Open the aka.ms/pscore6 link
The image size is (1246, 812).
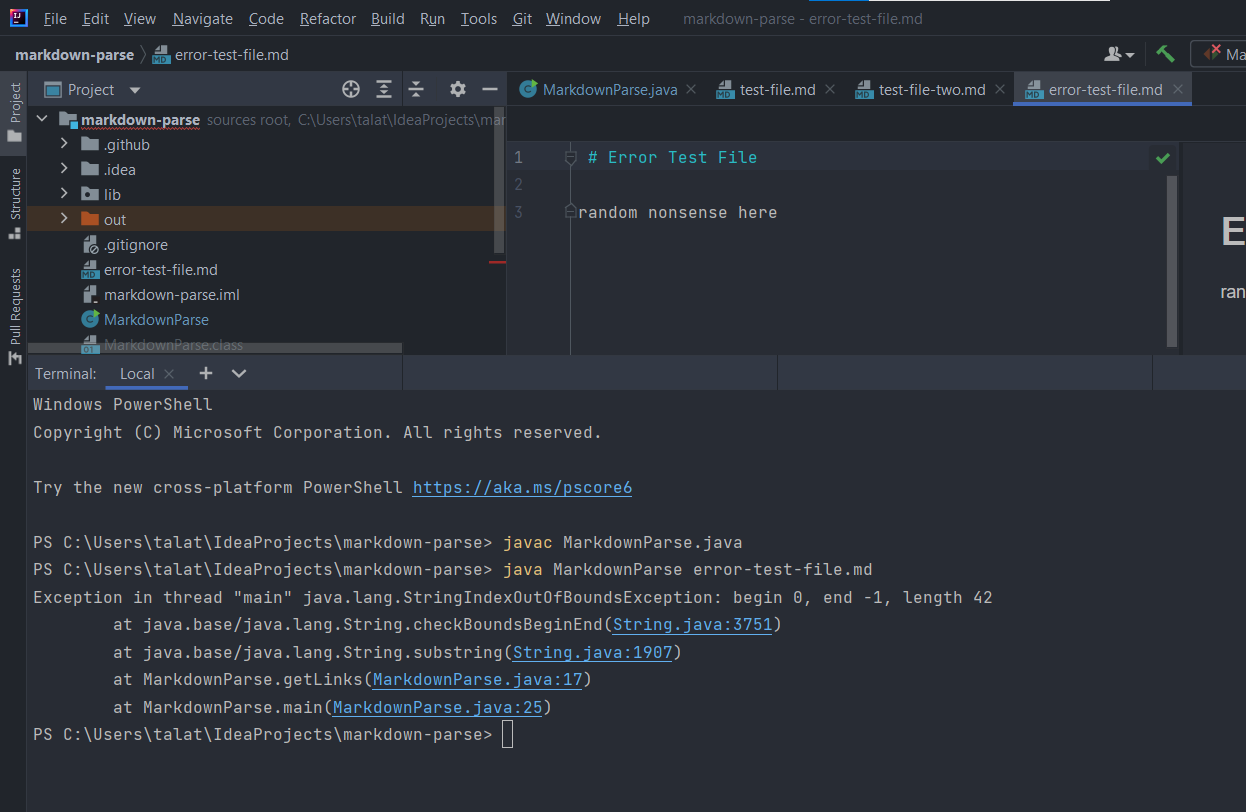pyautogui.click(x=522, y=488)
